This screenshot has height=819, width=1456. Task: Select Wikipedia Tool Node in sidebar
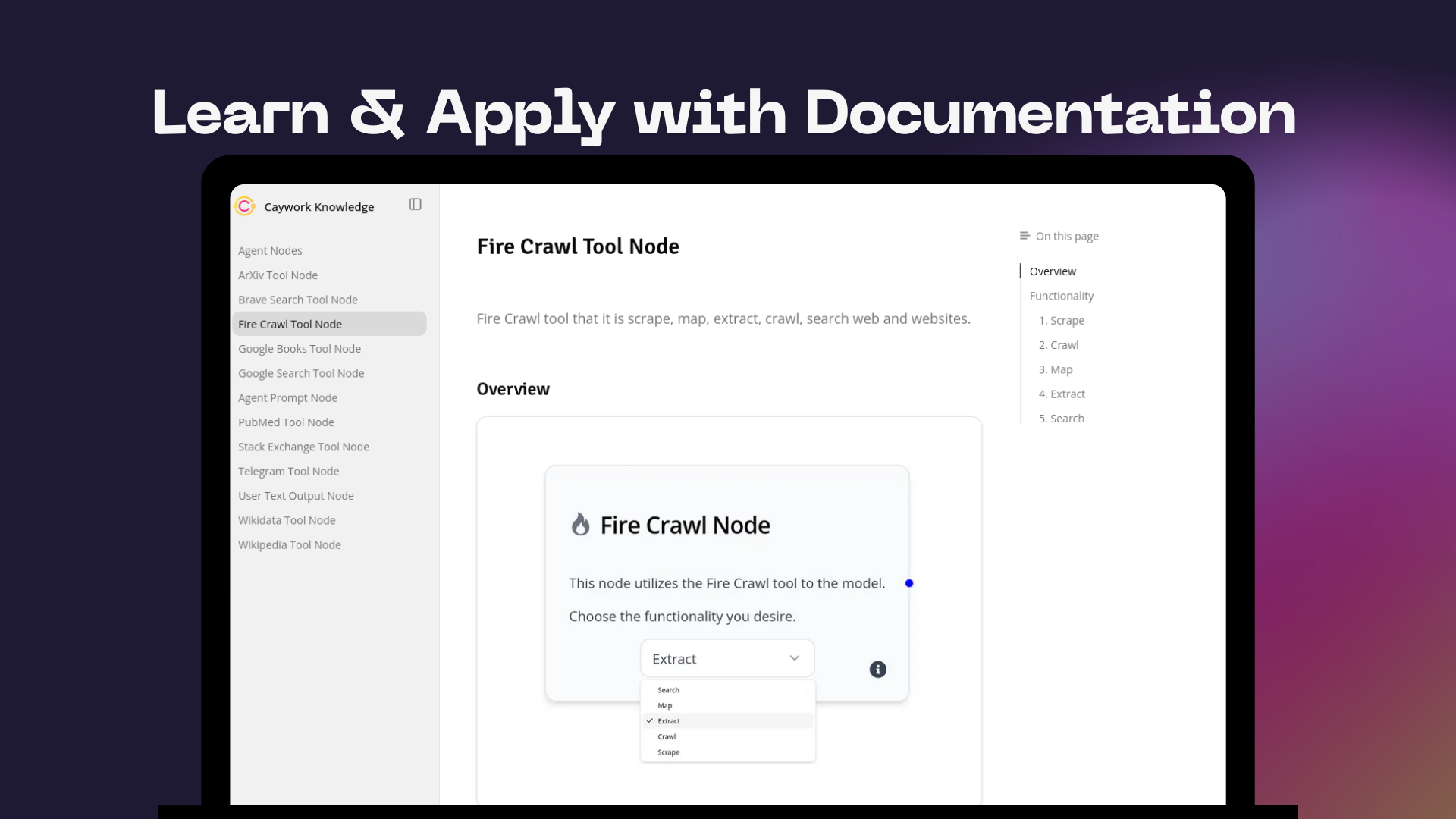pyautogui.click(x=289, y=545)
